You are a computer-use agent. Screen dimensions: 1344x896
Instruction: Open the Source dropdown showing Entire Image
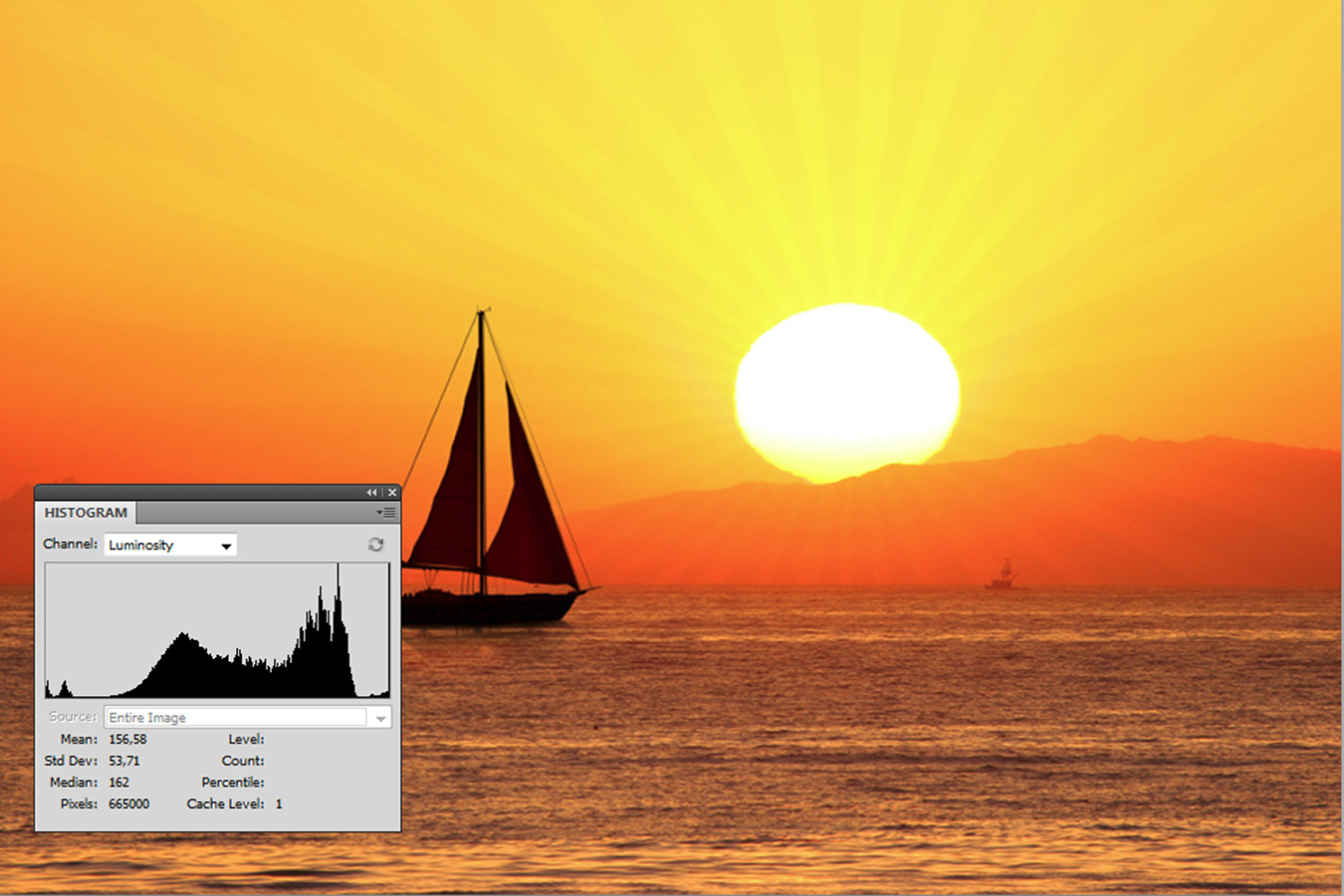pos(248,718)
